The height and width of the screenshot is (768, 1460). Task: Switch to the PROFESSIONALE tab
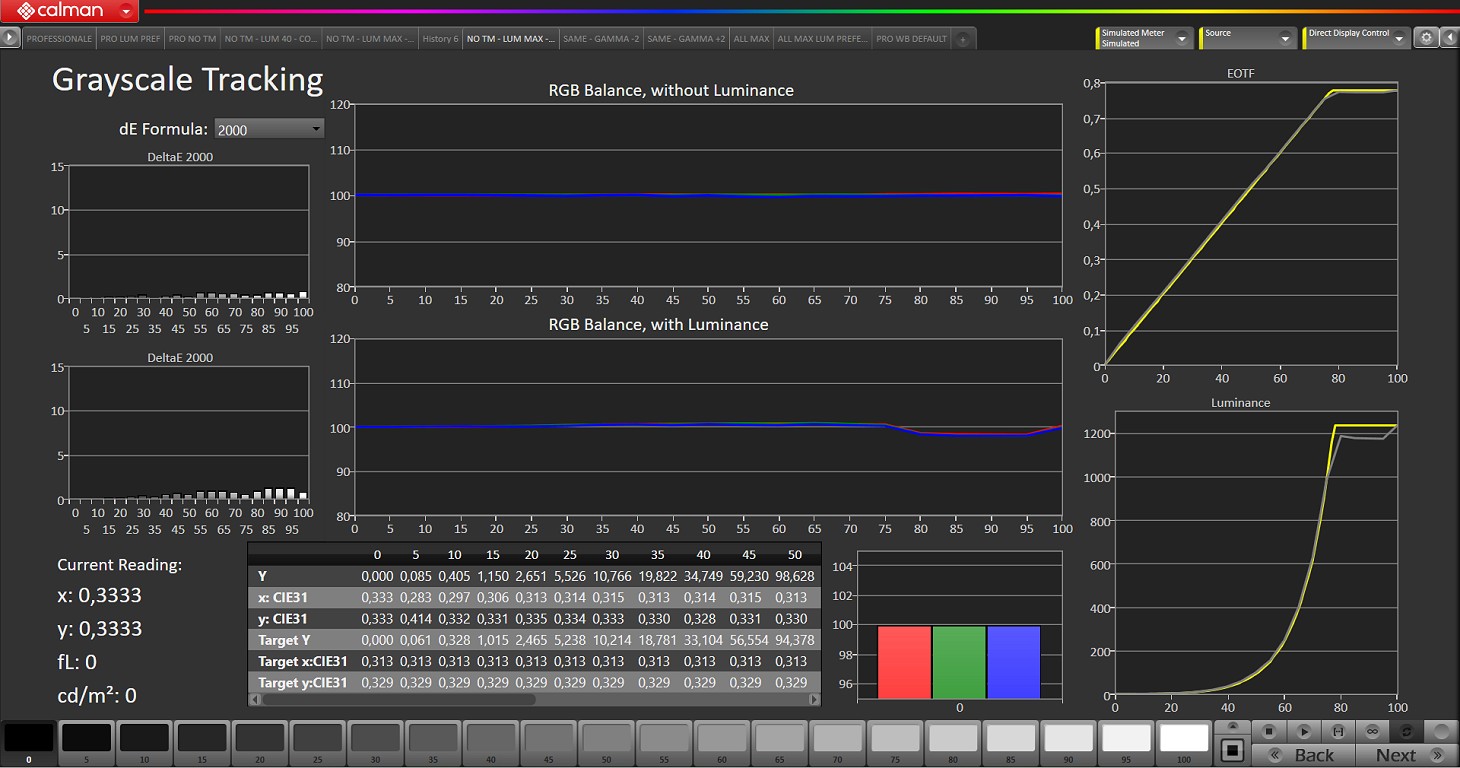tap(59, 39)
